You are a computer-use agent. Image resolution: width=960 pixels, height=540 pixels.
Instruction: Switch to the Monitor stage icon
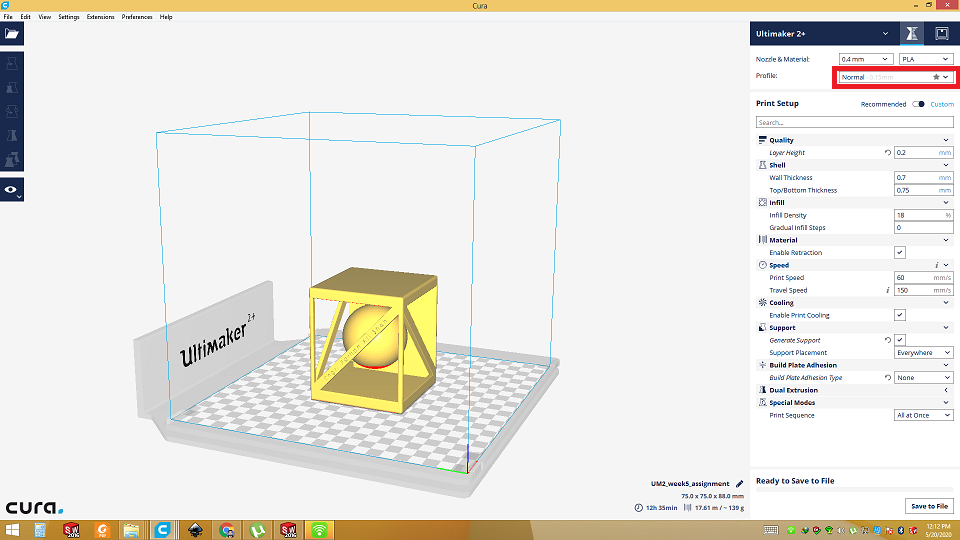coord(942,34)
